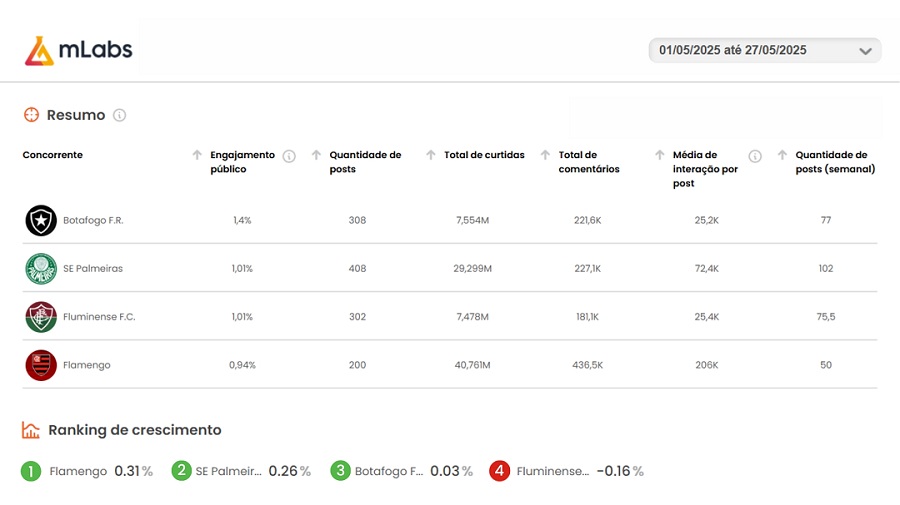The width and height of the screenshot is (900, 505).
Task: Click the date range chevron arrow
Action: click(x=865, y=51)
